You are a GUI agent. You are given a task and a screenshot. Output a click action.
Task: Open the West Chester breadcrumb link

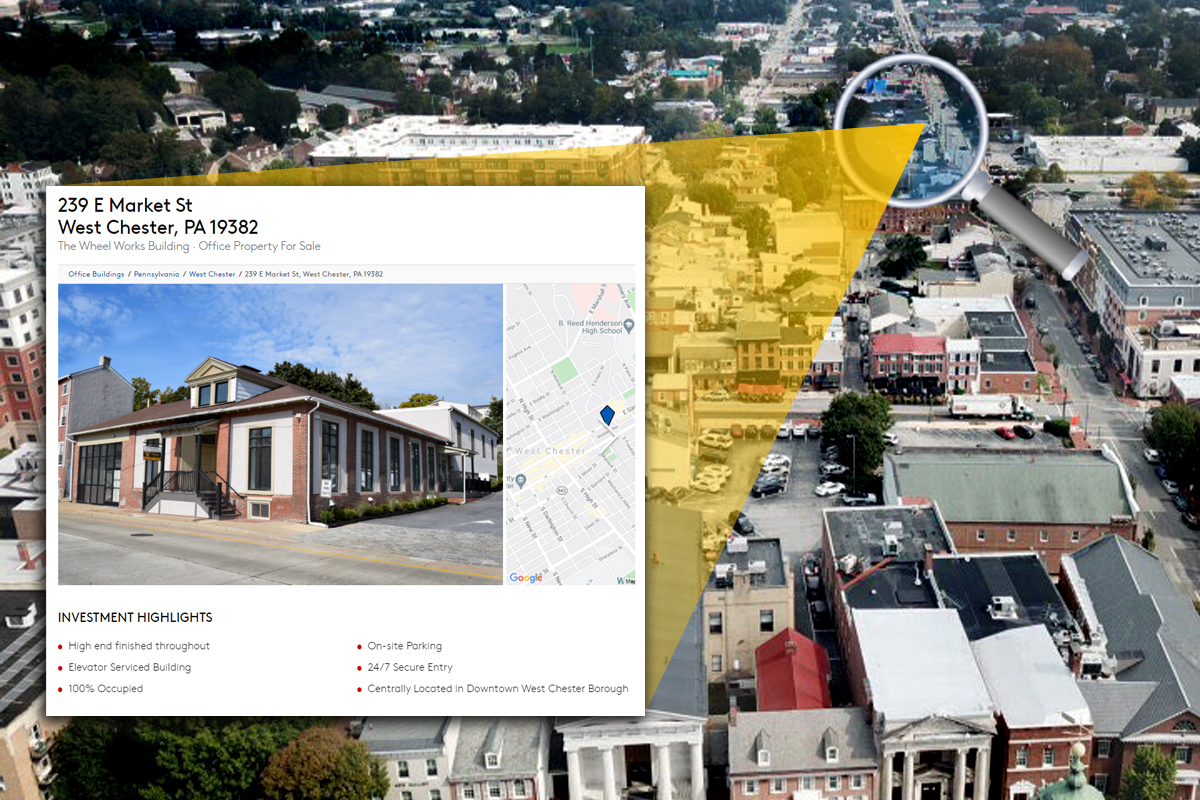pos(212,274)
